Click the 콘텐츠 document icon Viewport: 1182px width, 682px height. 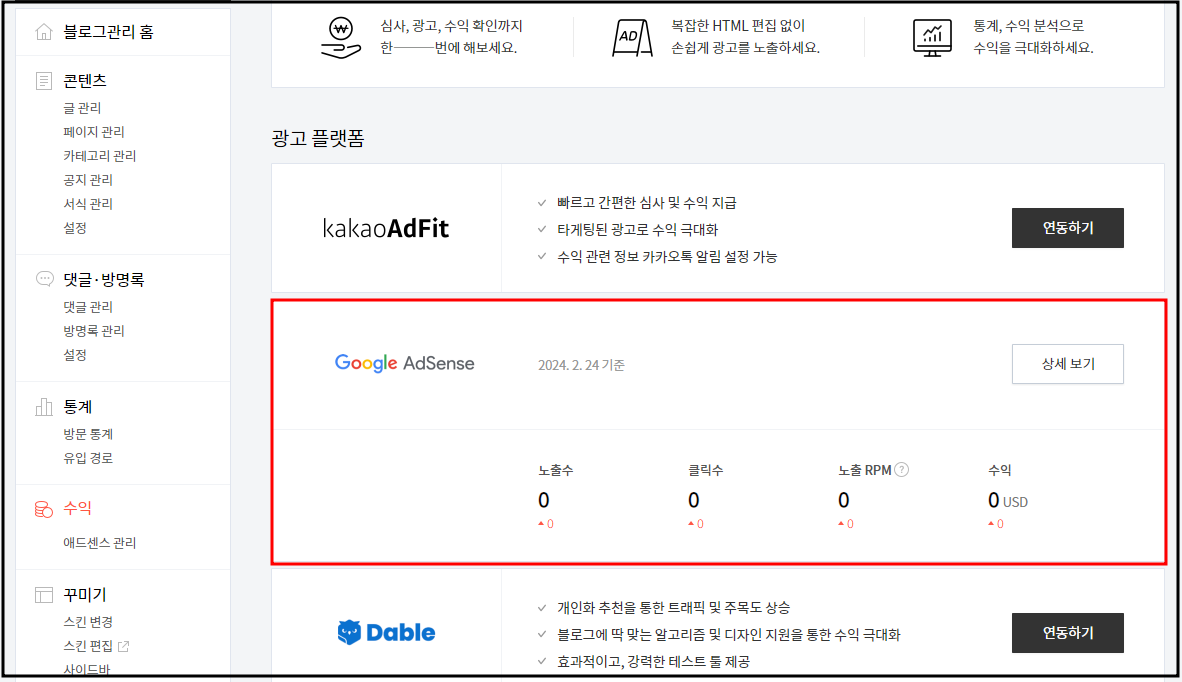(x=44, y=81)
